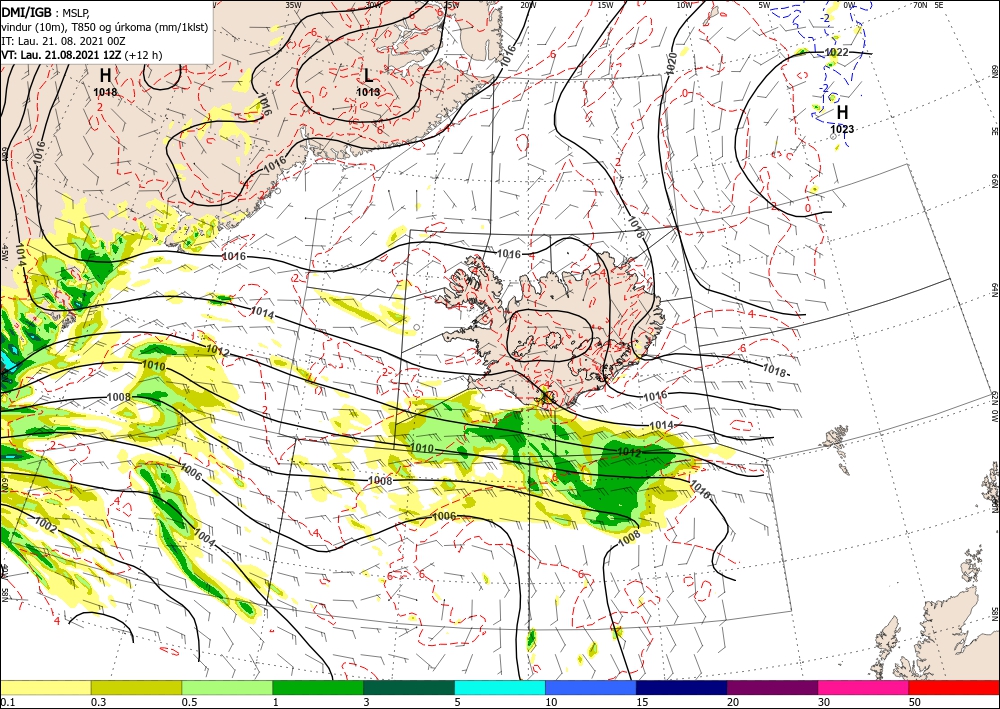Click the 5W longitude label
The width and height of the screenshot is (1000, 709).
click(x=764, y=5)
